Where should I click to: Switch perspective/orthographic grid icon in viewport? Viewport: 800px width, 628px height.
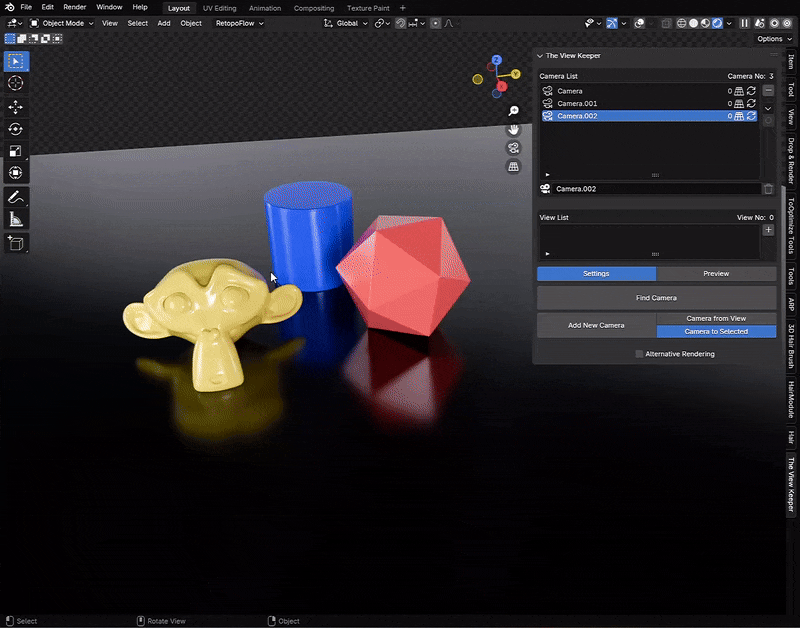(x=513, y=166)
